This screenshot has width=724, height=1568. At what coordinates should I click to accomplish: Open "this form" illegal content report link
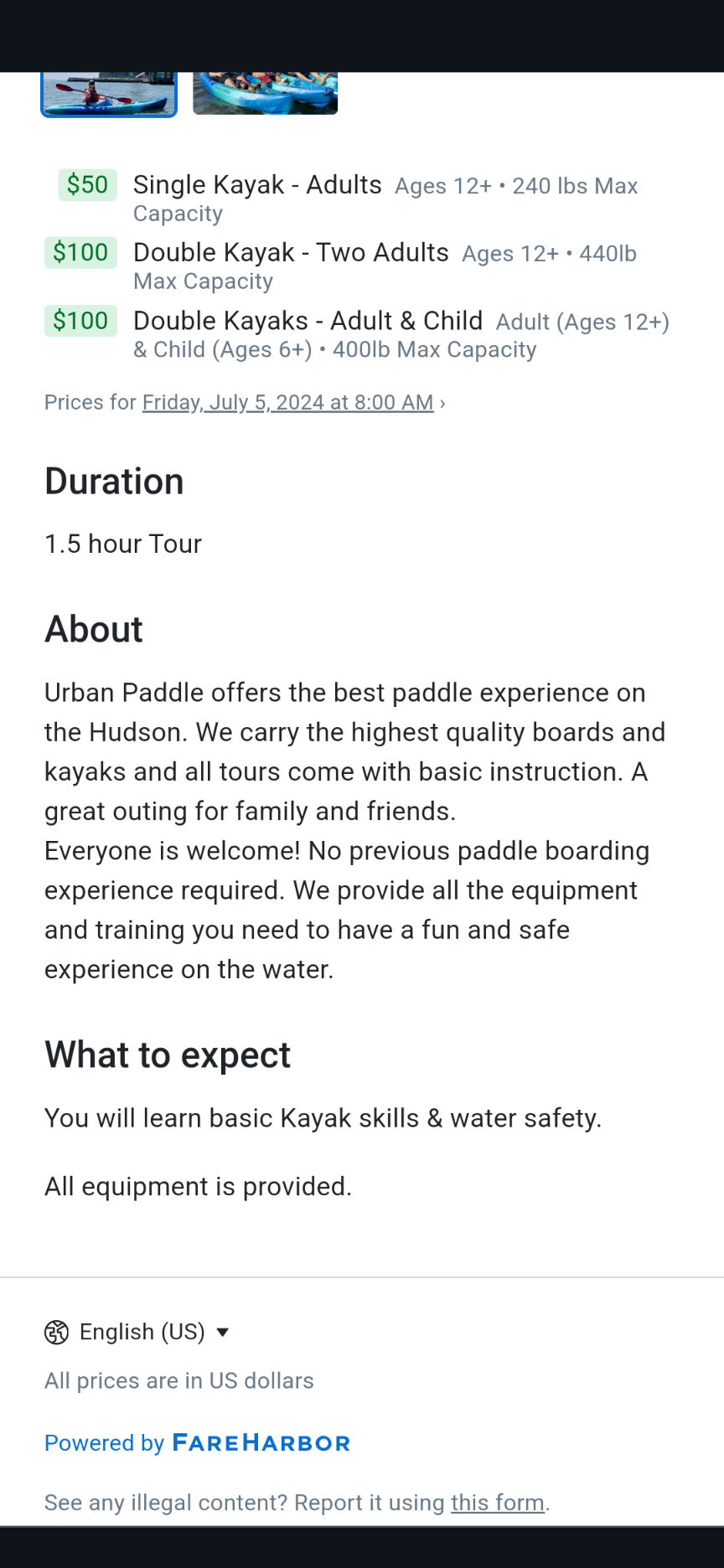coord(497,1503)
